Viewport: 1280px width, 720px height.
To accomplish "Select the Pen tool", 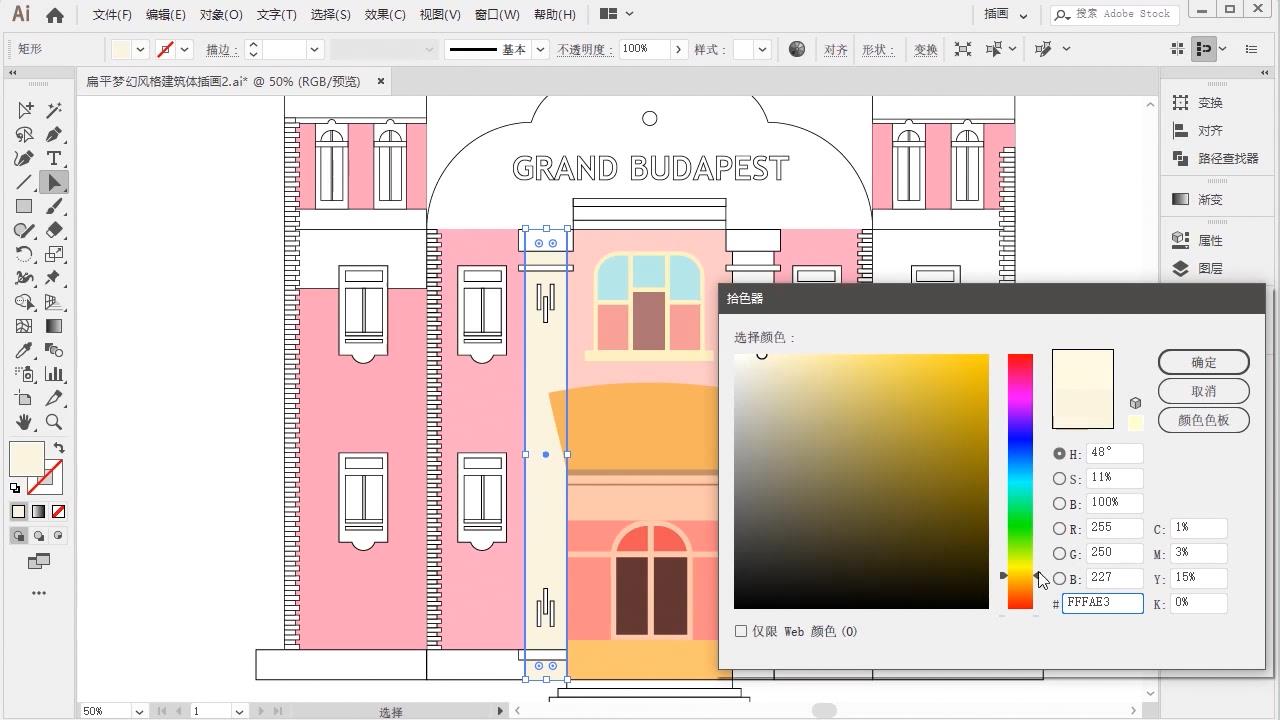I will 54,134.
